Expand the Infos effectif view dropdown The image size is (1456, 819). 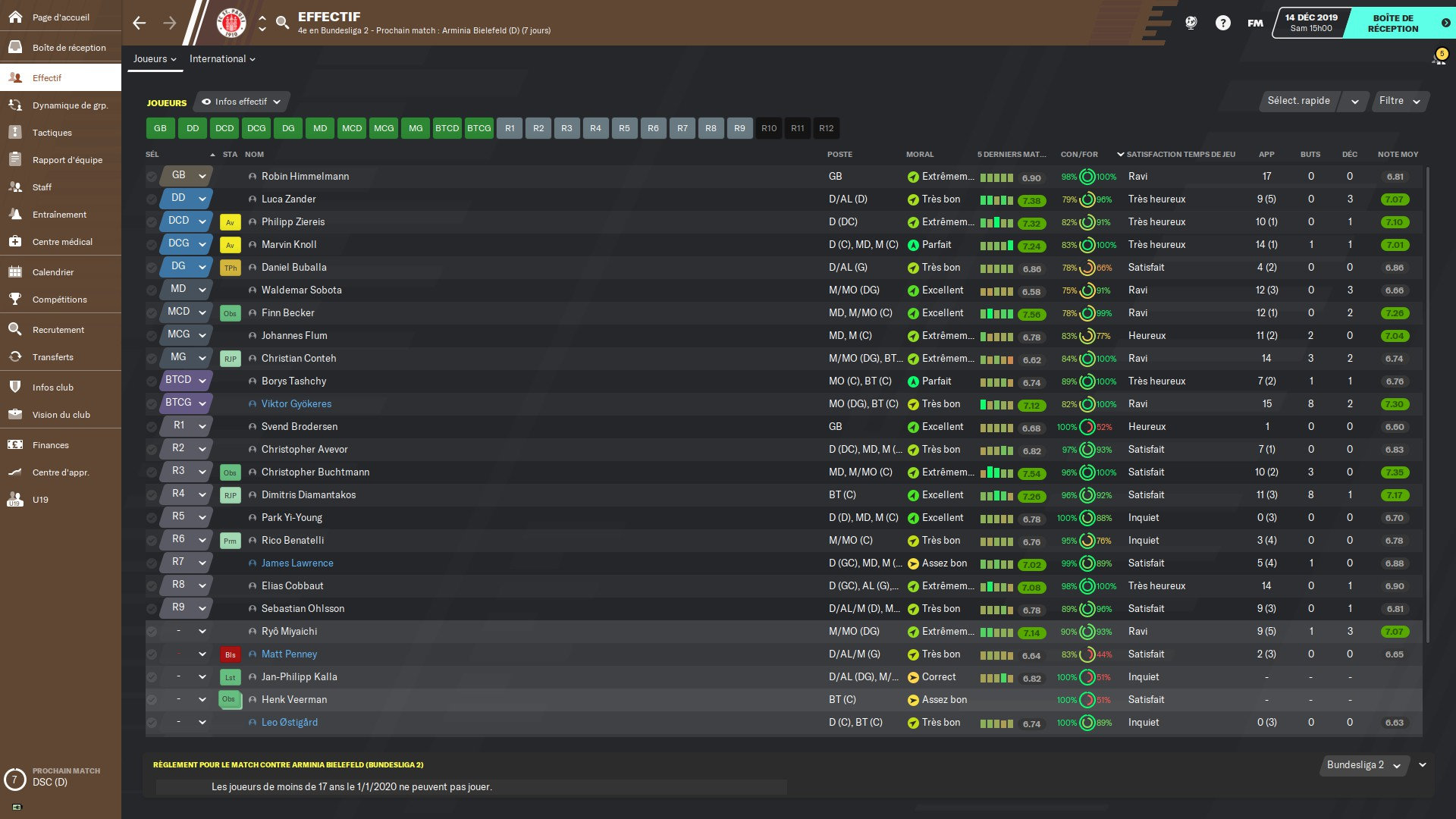click(x=242, y=102)
